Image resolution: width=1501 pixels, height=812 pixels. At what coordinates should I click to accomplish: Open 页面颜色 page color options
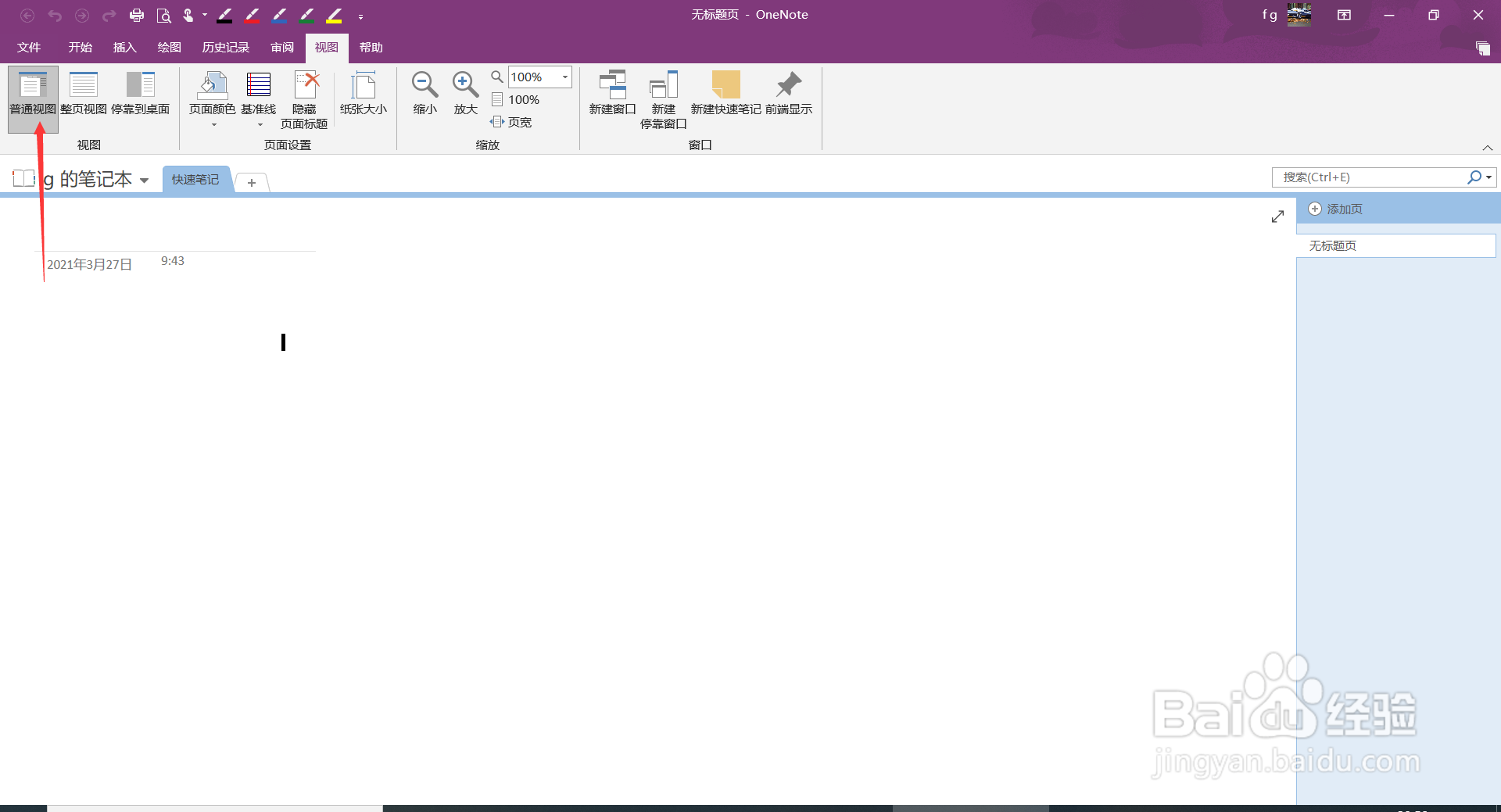[x=213, y=98]
